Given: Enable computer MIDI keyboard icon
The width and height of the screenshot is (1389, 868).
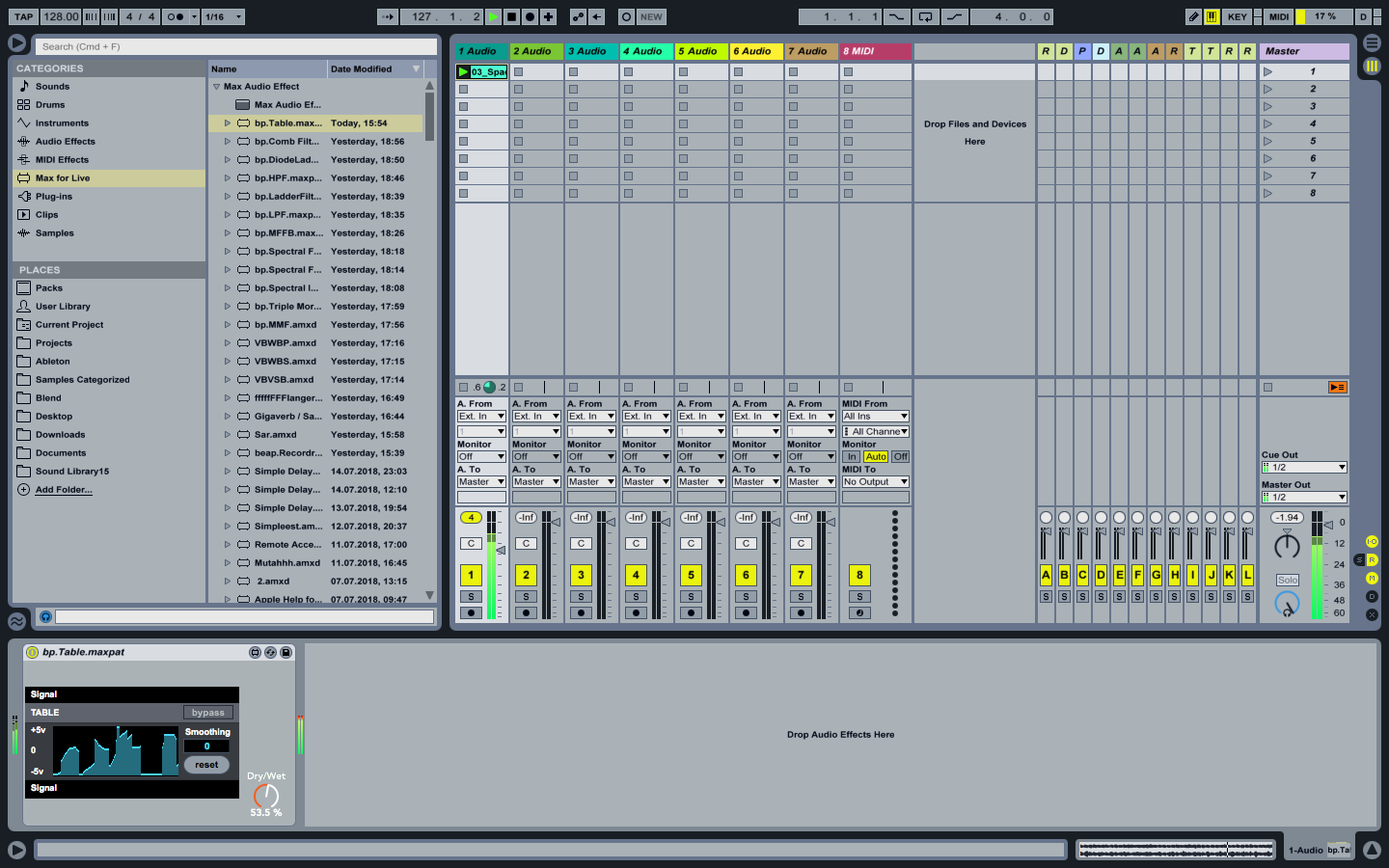Looking at the screenshot, I should [1212, 16].
